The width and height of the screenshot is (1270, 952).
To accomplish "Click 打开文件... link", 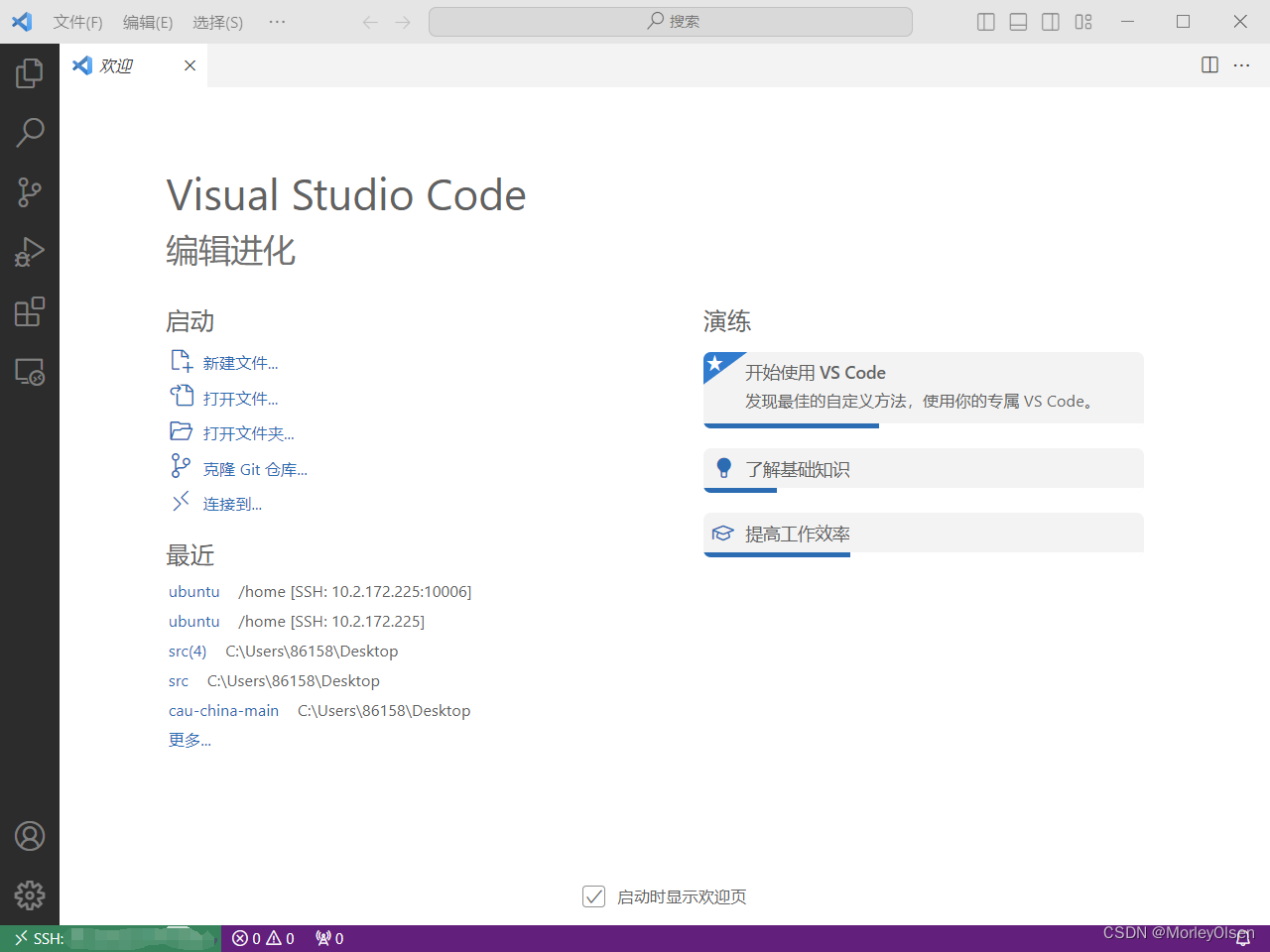I will pyautogui.click(x=240, y=399).
